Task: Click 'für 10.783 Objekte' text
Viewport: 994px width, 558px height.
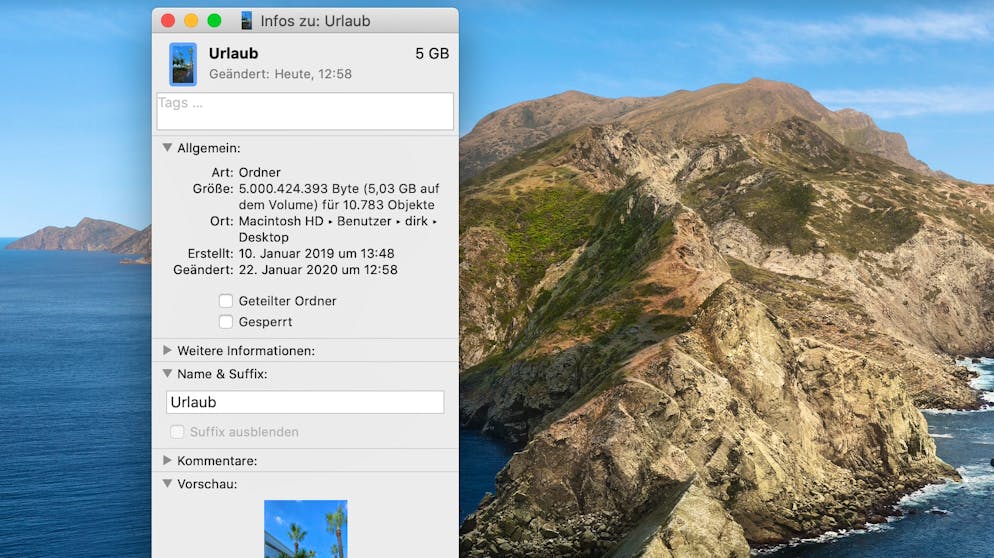Action: pos(378,205)
